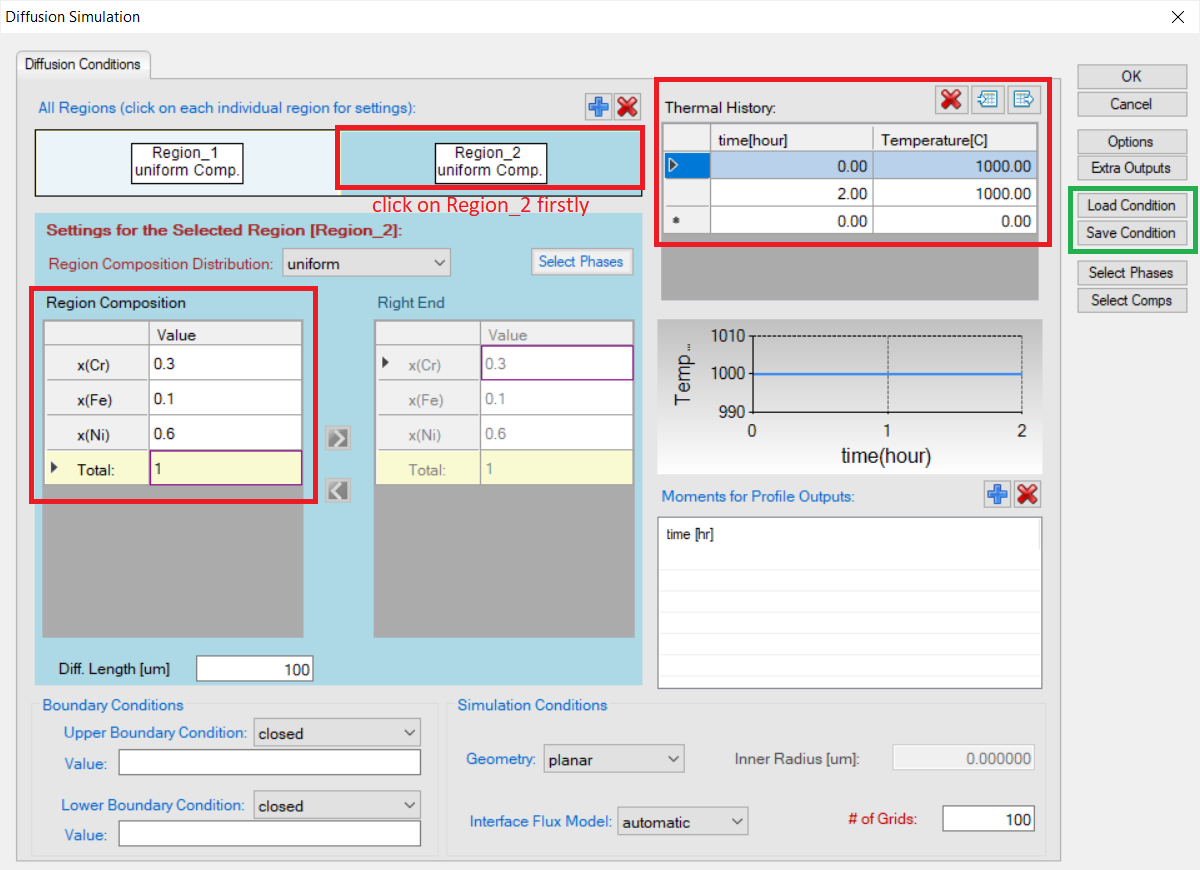1200x870 pixels.
Task: Add a profile output moment with the plus icon
Action: [x=997, y=494]
